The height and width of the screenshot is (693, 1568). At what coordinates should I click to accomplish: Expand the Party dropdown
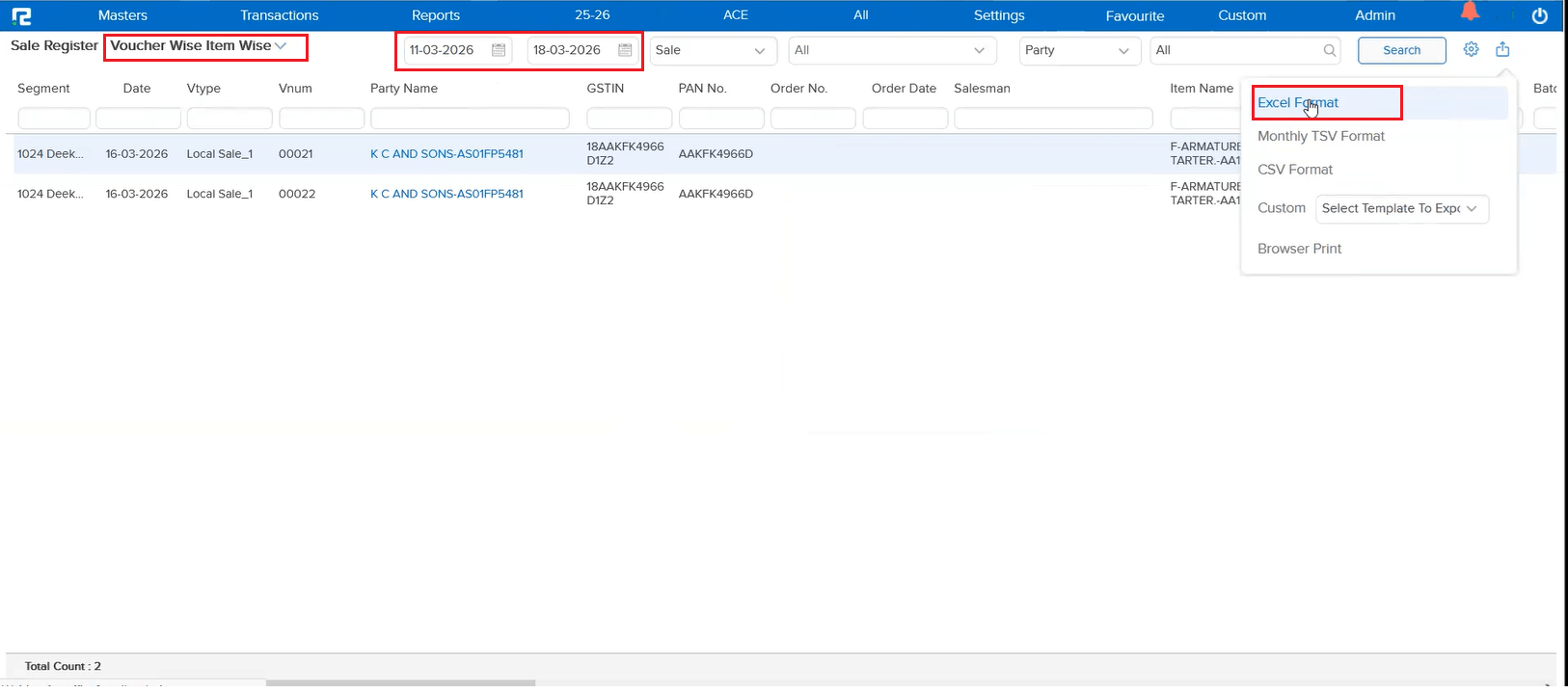click(x=1080, y=50)
